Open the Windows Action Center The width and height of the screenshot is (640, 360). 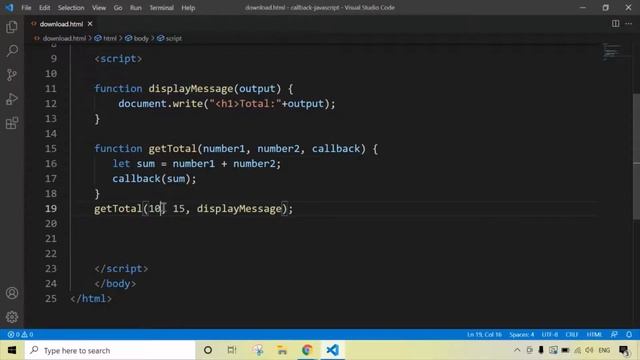click(624, 350)
